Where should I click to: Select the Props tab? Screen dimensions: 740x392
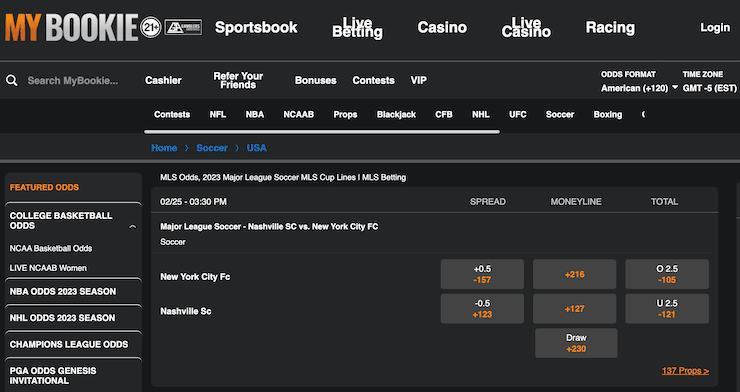pyautogui.click(x=345, y=115)
